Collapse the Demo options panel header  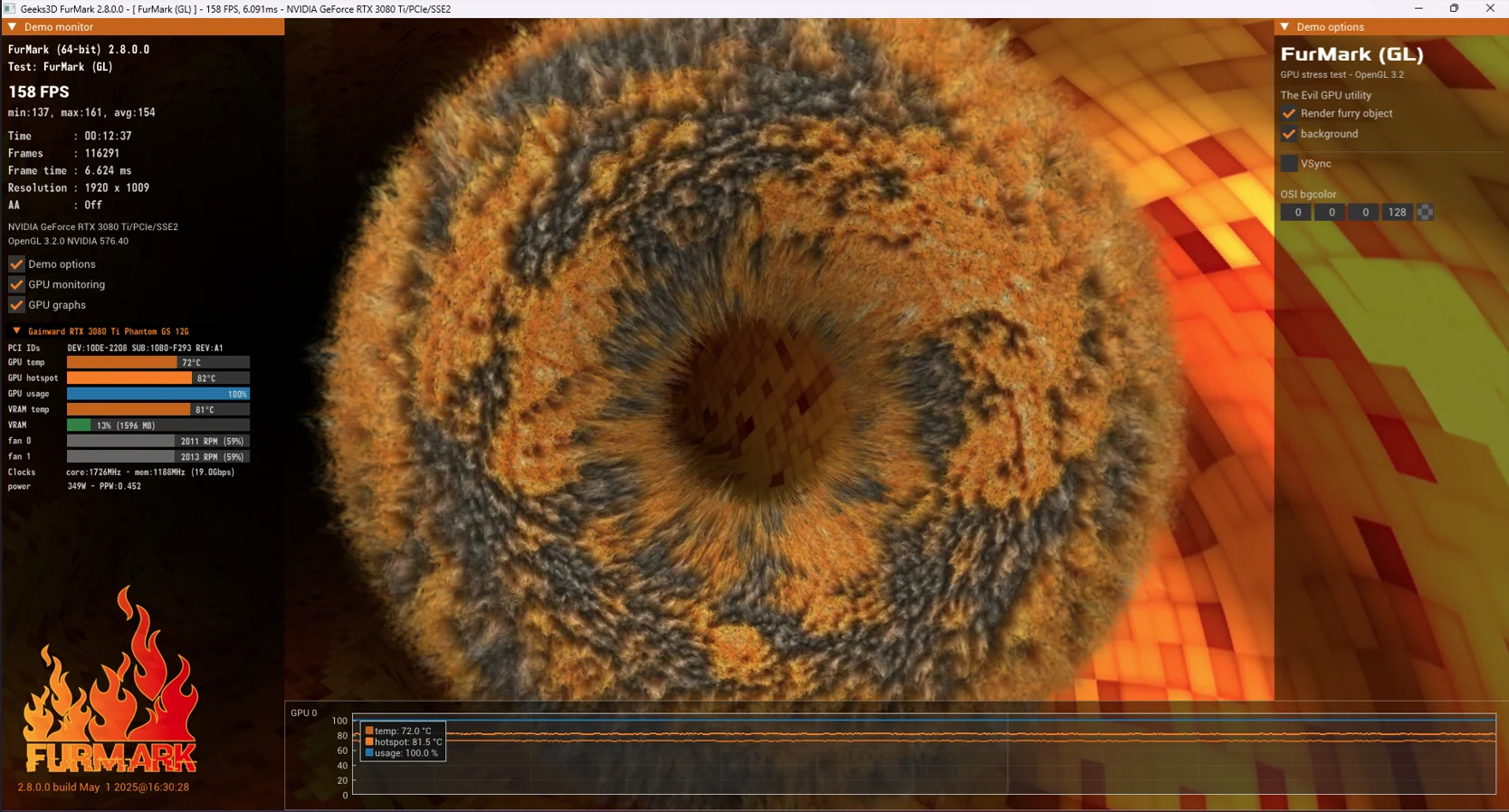pos(1285,27)
